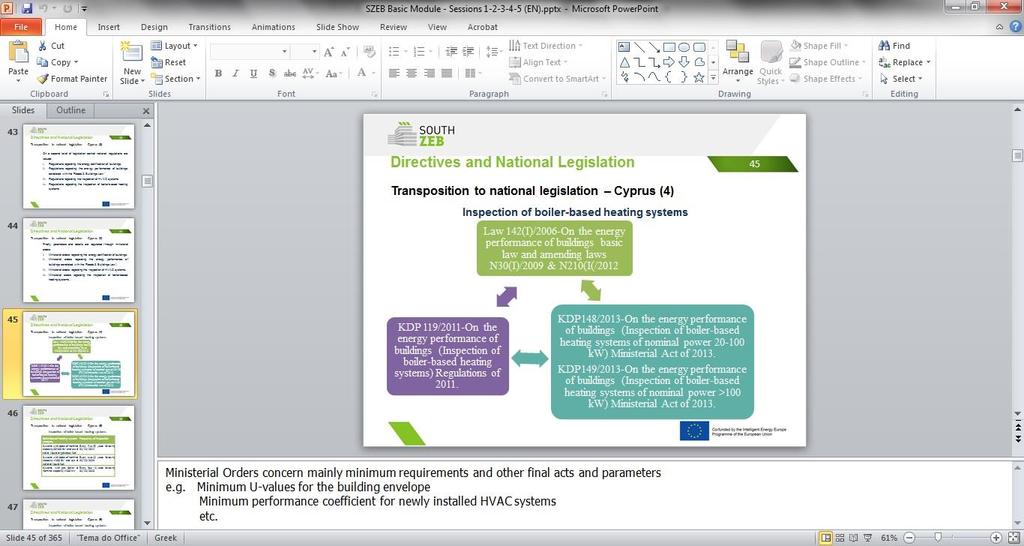The height and width of the screenshot is (546, 1024).
Task: Align text right
Action: [x=429, y=73]
